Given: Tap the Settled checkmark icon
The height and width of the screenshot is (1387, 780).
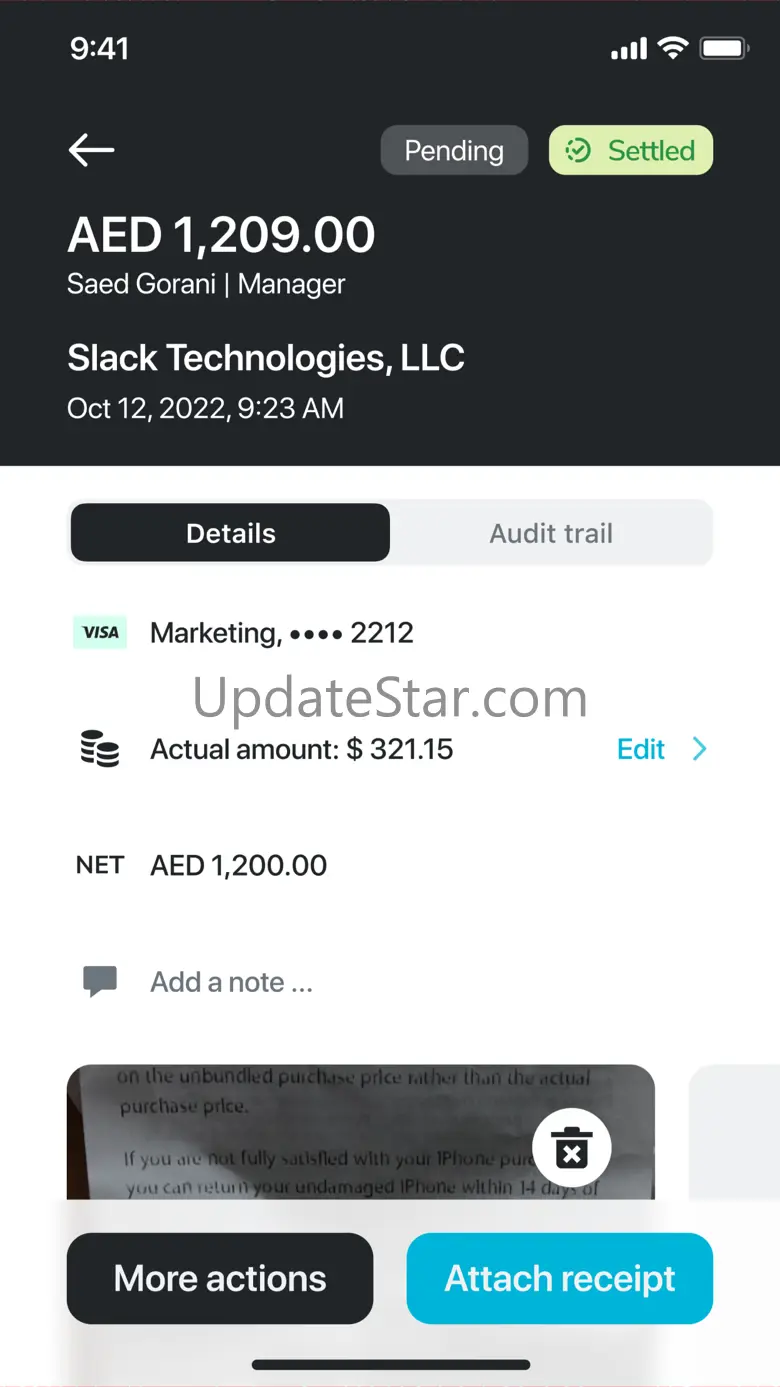Looking at the screenshot, I should pyautogui.click(x=578, y=151).
